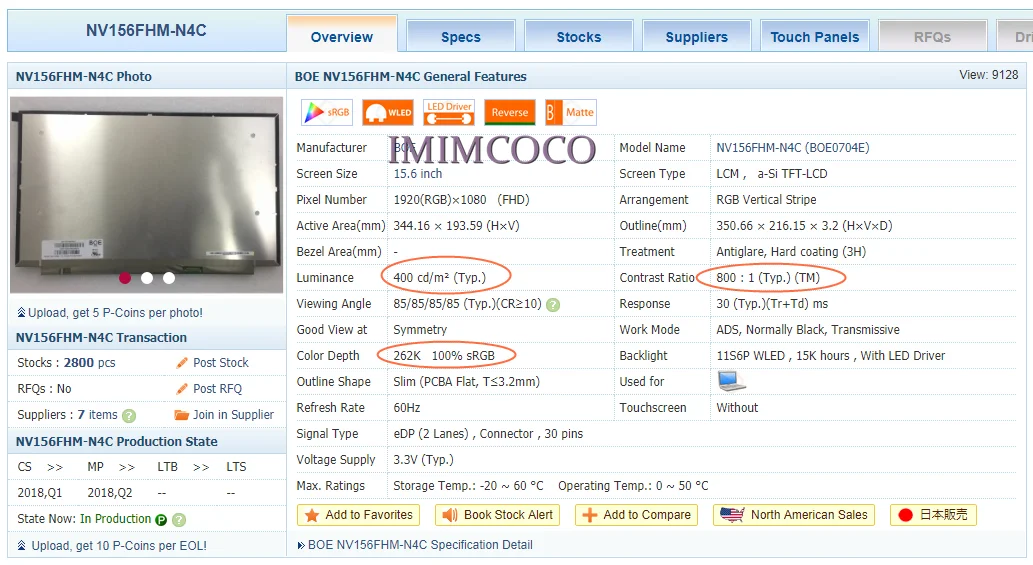
Task: Select the first red photo dot
Action: [125, 278]
